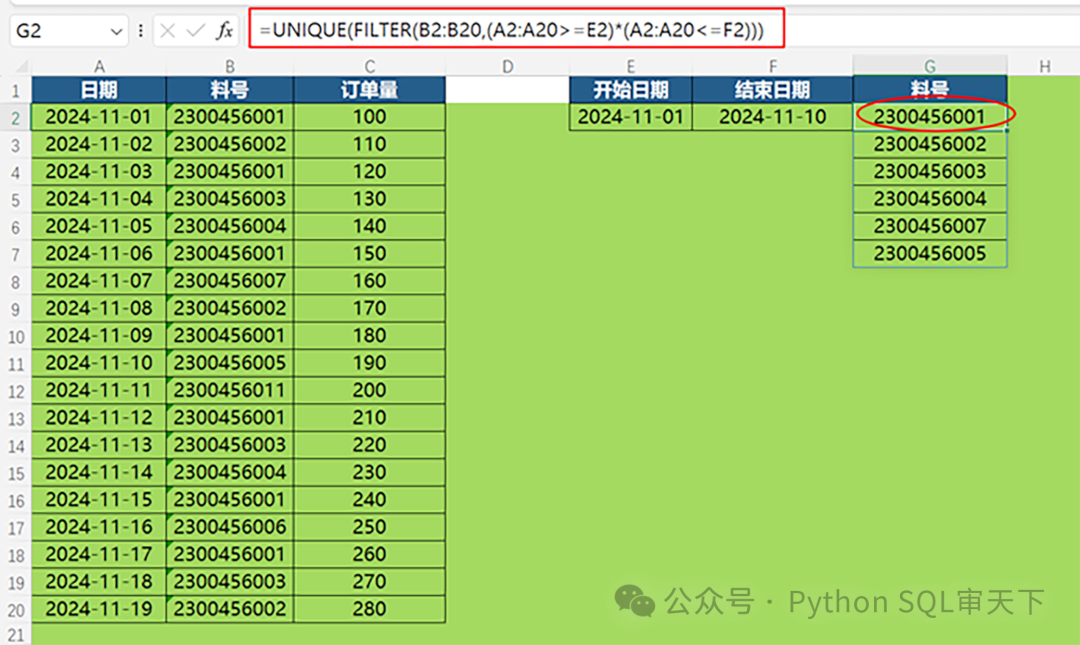Select column F header
The width and height of the screenshot is (1080, 645).
773,66
